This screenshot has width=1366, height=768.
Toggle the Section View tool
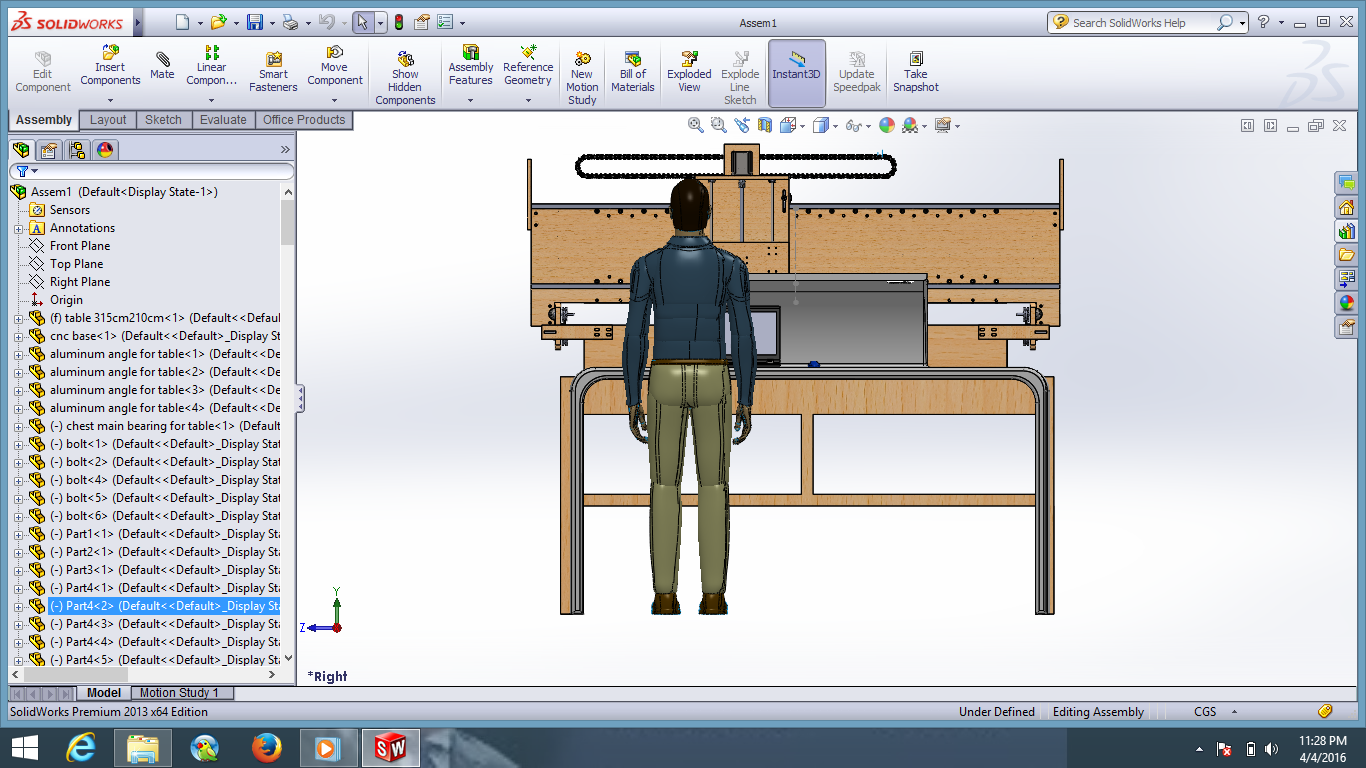pyautogui.click(x=765, y=125)
